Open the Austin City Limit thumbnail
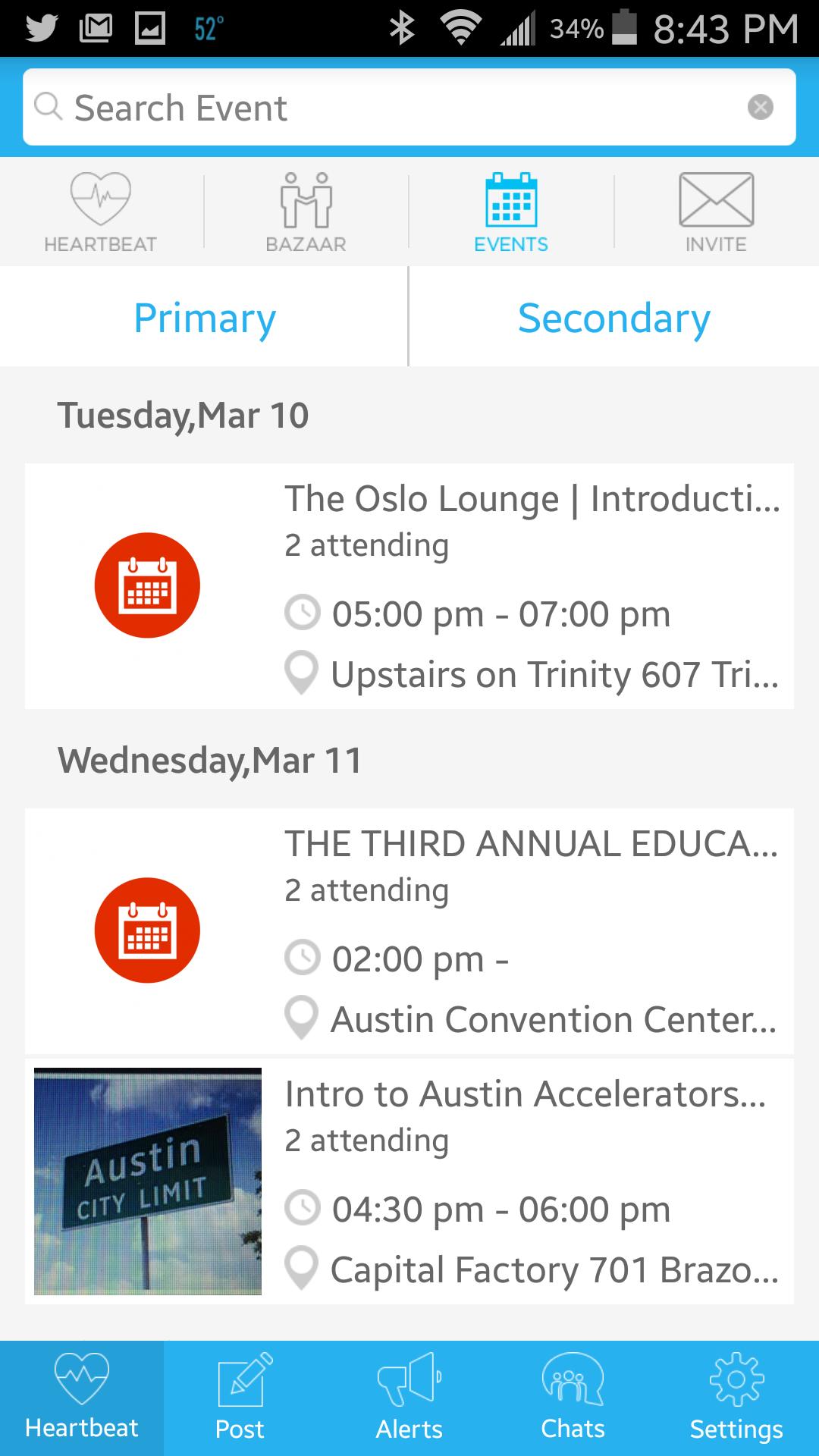This screenshot has width=819, height=1456. [x=148, y=1181]
